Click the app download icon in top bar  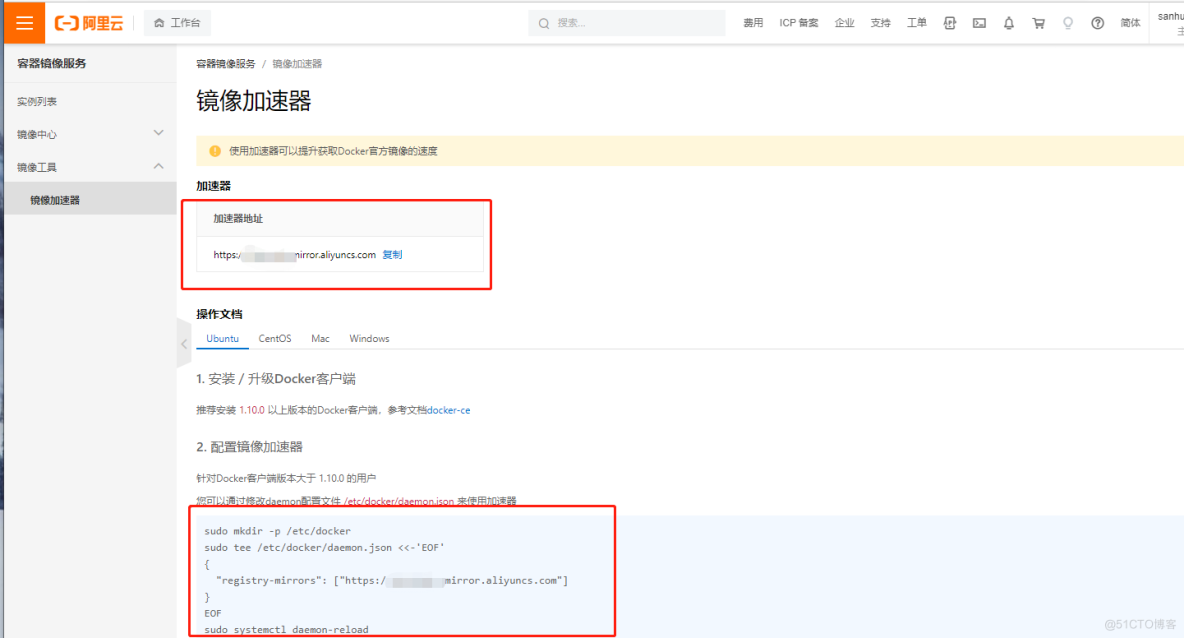click(x=950, y=23)
